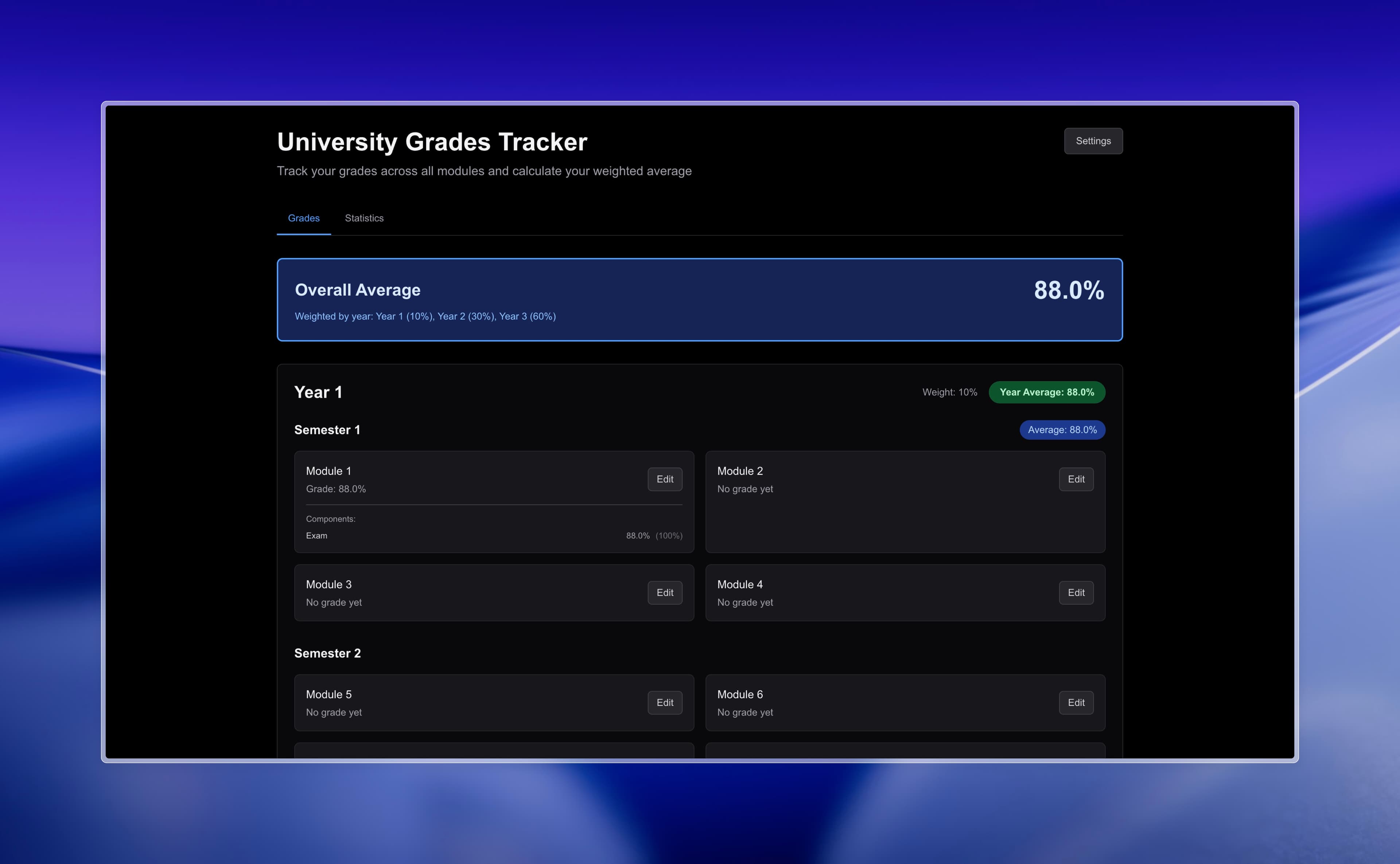
Task: Click the Year Average 88.0% badge
Action: point(1046,392)
